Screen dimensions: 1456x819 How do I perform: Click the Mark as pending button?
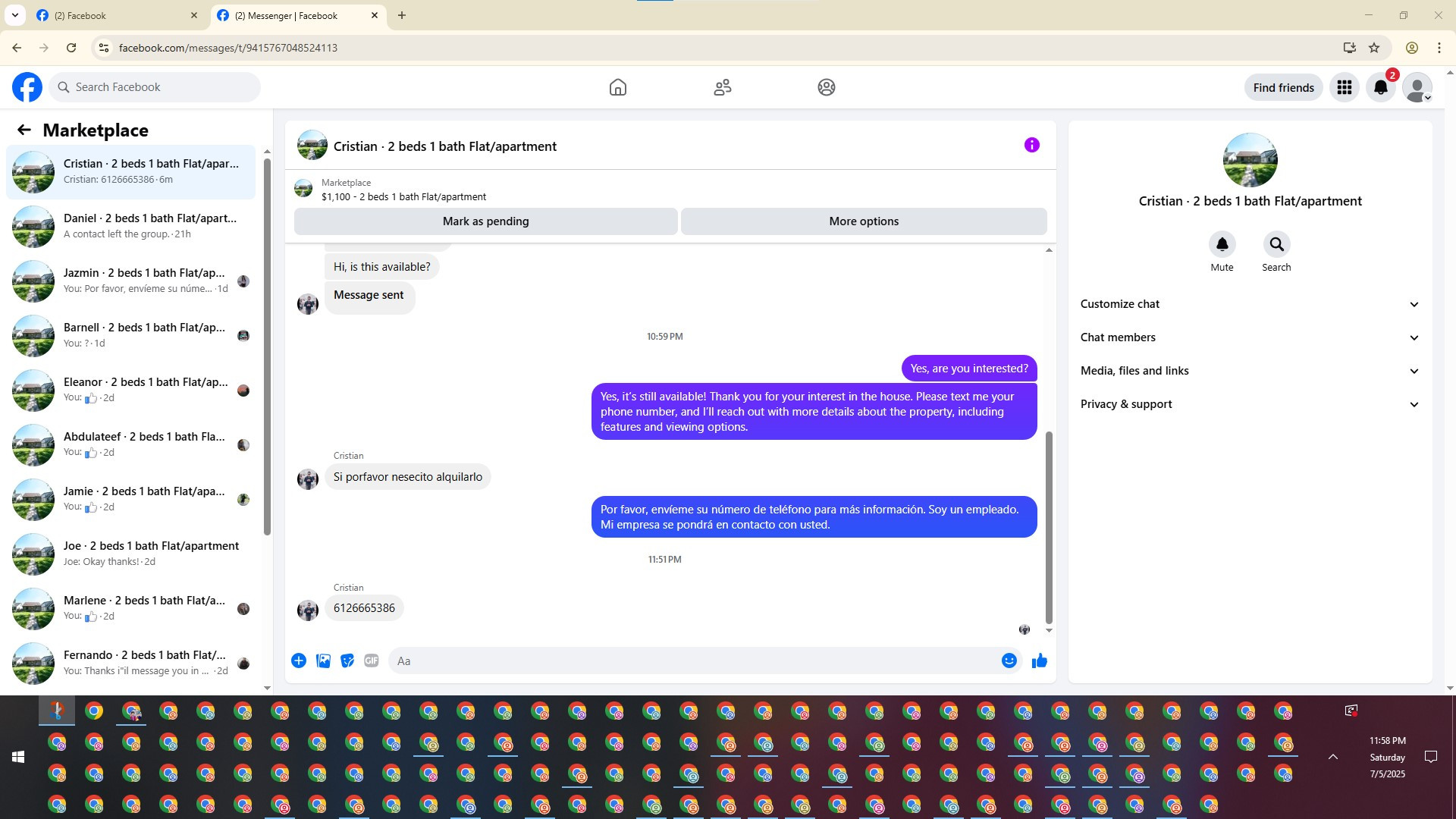tap(485, 221)
